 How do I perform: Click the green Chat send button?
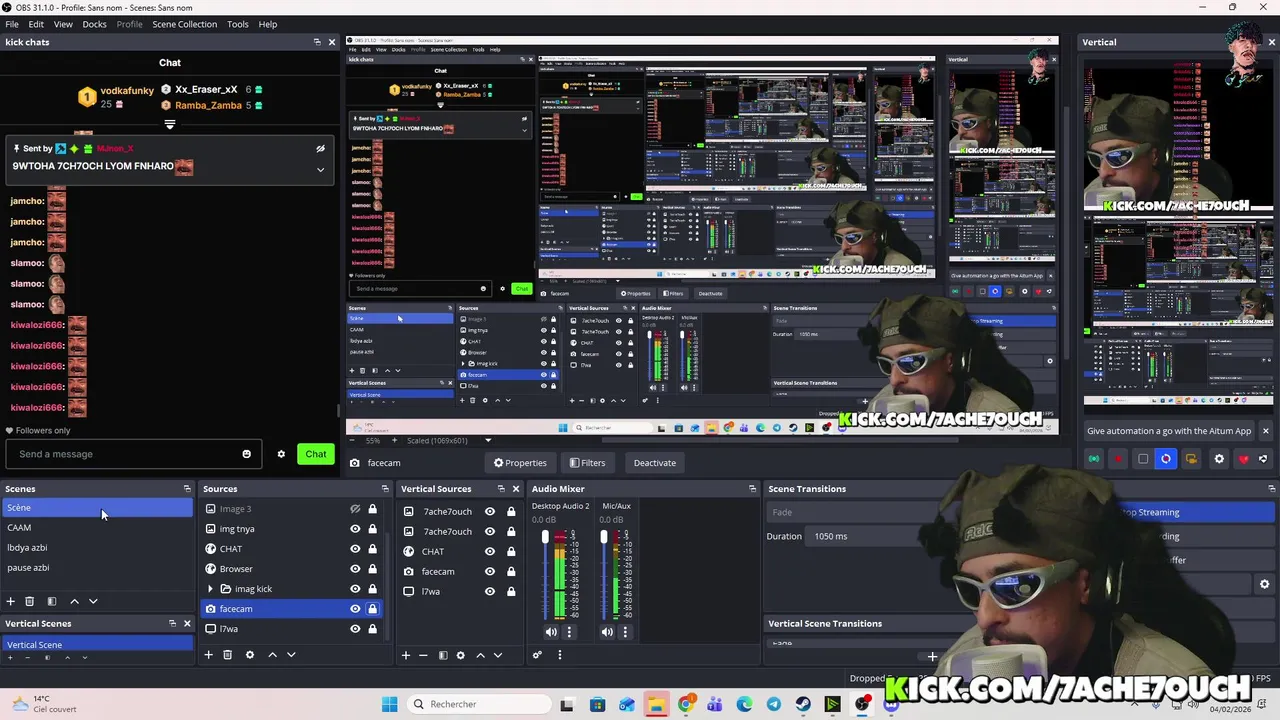pos(316,454)
